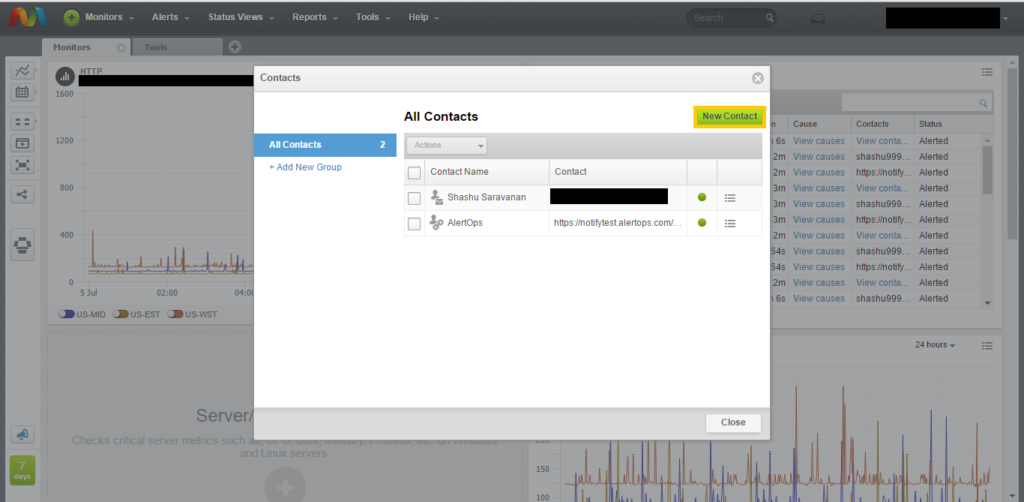1024x502 pixels.
Task: Click the large plus icon below Server text
Action: coord(284,486)
